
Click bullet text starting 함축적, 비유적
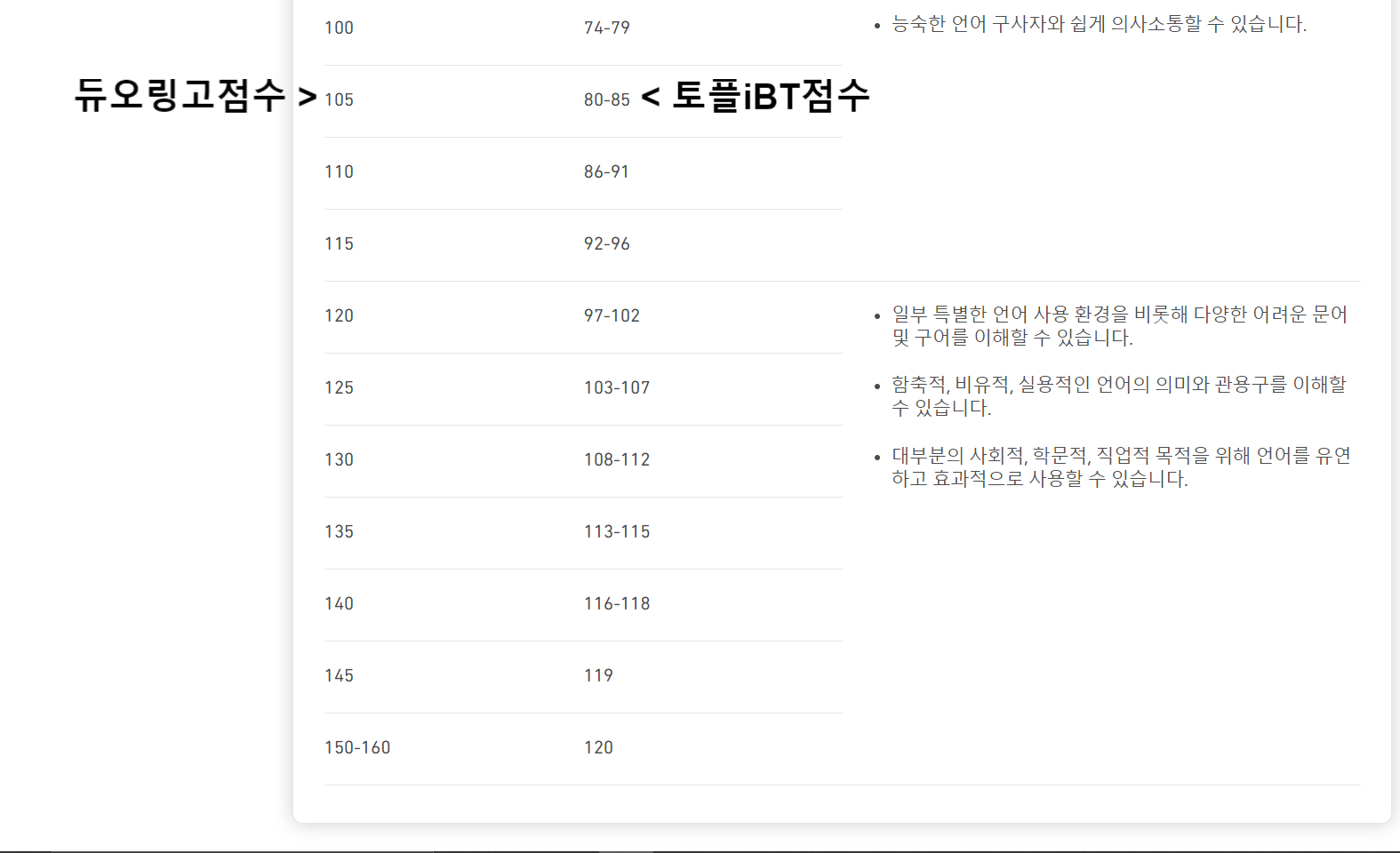(1120, 396)
